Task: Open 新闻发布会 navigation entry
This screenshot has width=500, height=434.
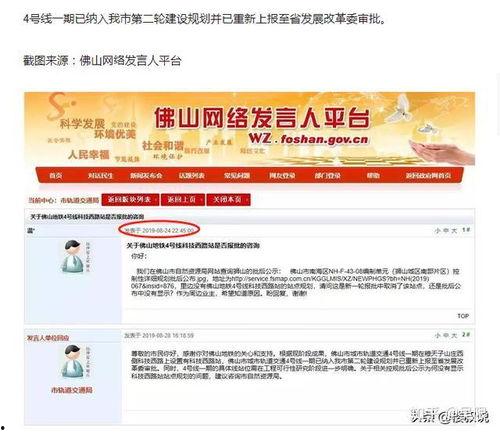Action: 146,175
